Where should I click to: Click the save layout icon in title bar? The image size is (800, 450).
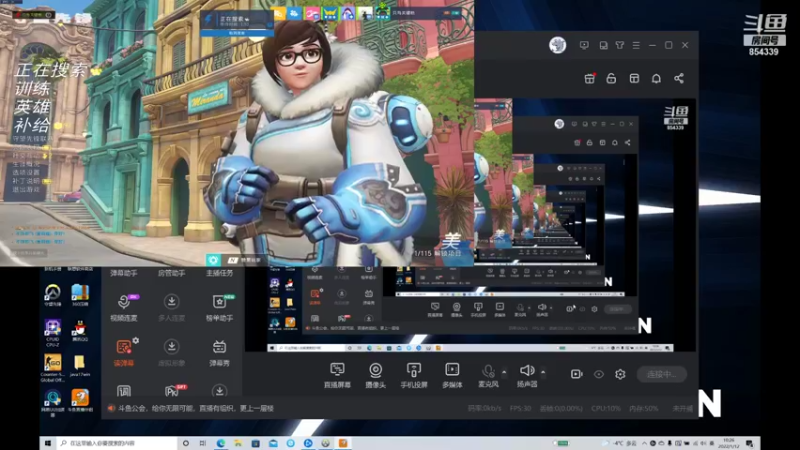[x=604, y=45]
